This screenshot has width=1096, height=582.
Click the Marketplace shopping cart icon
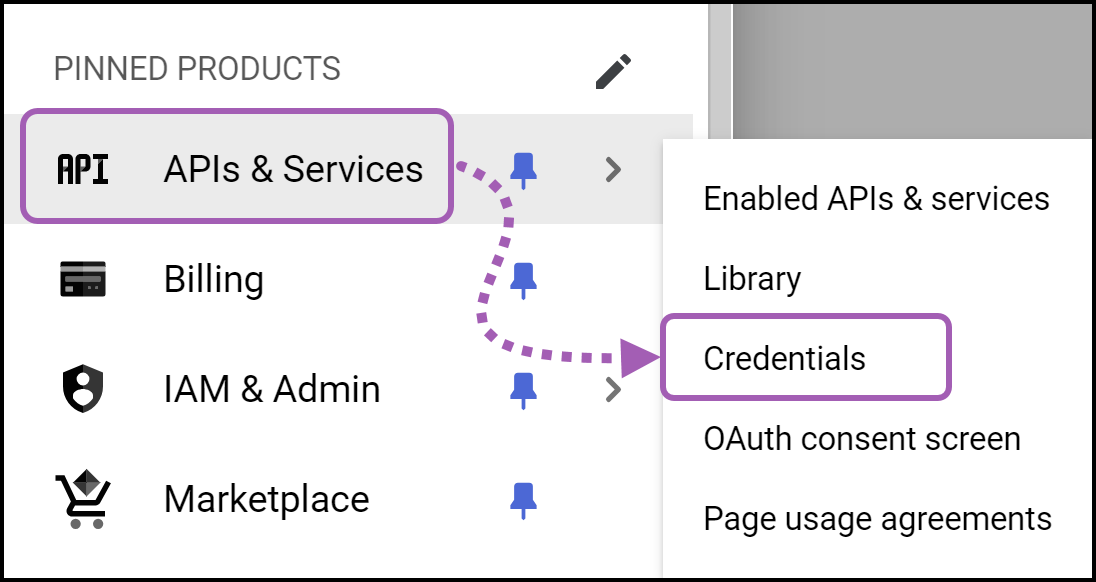click(82, 499)
